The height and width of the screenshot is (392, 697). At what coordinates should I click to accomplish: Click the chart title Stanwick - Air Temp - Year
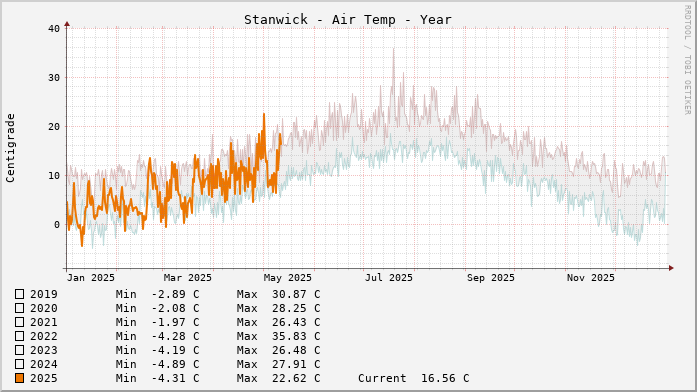[x=348, y=20]
